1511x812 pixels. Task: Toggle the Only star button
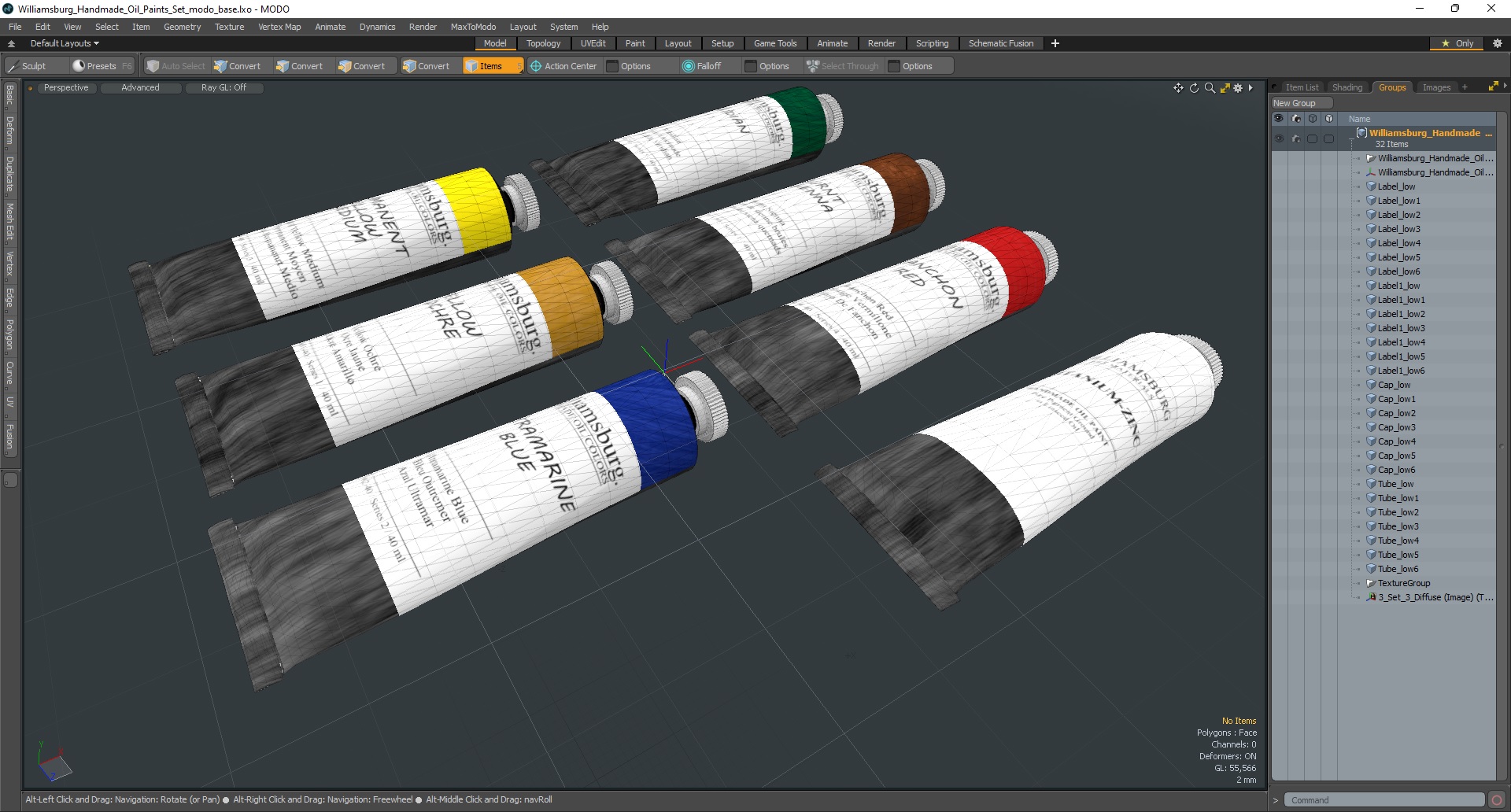tap(1457, 43)
